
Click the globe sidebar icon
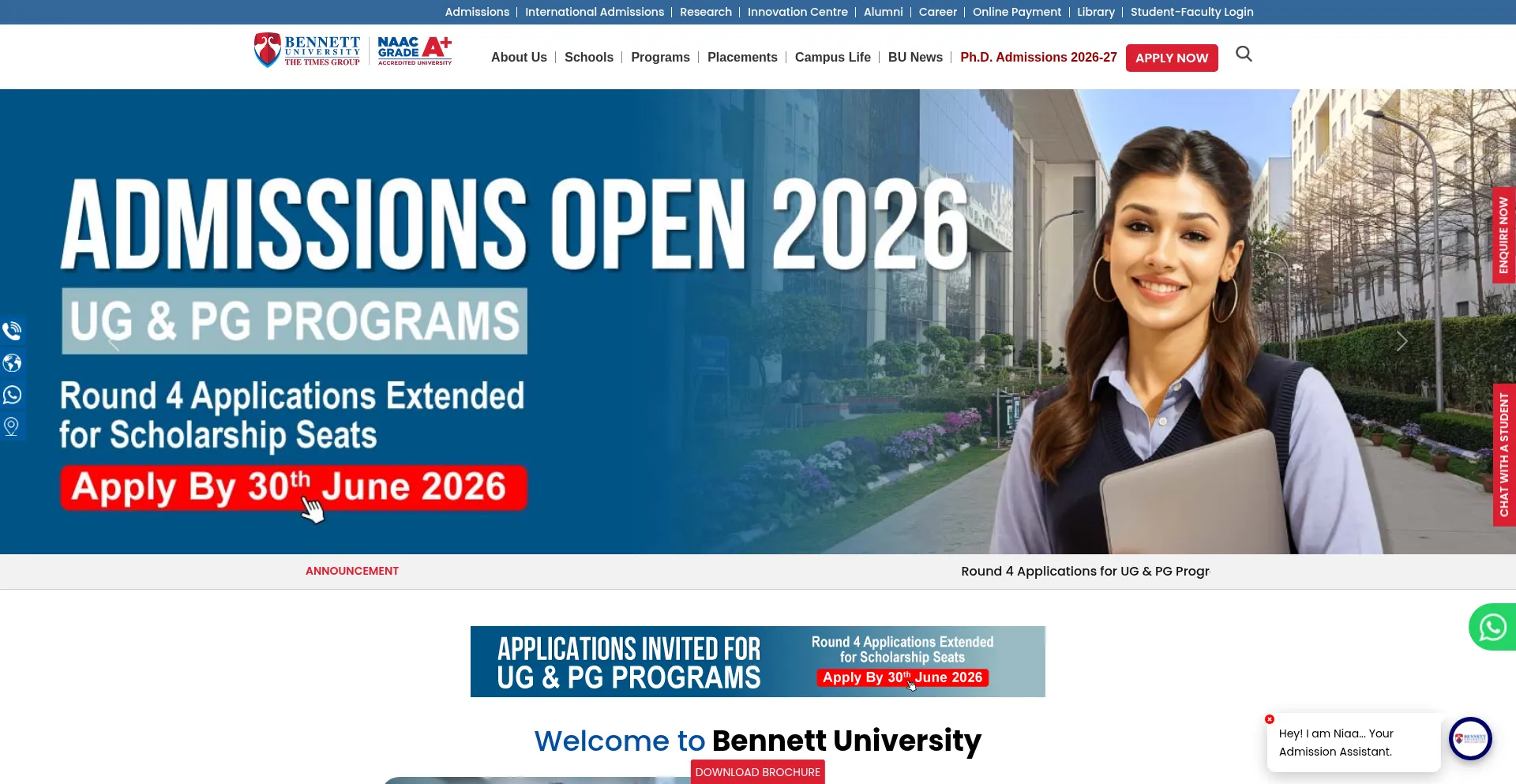12,362
